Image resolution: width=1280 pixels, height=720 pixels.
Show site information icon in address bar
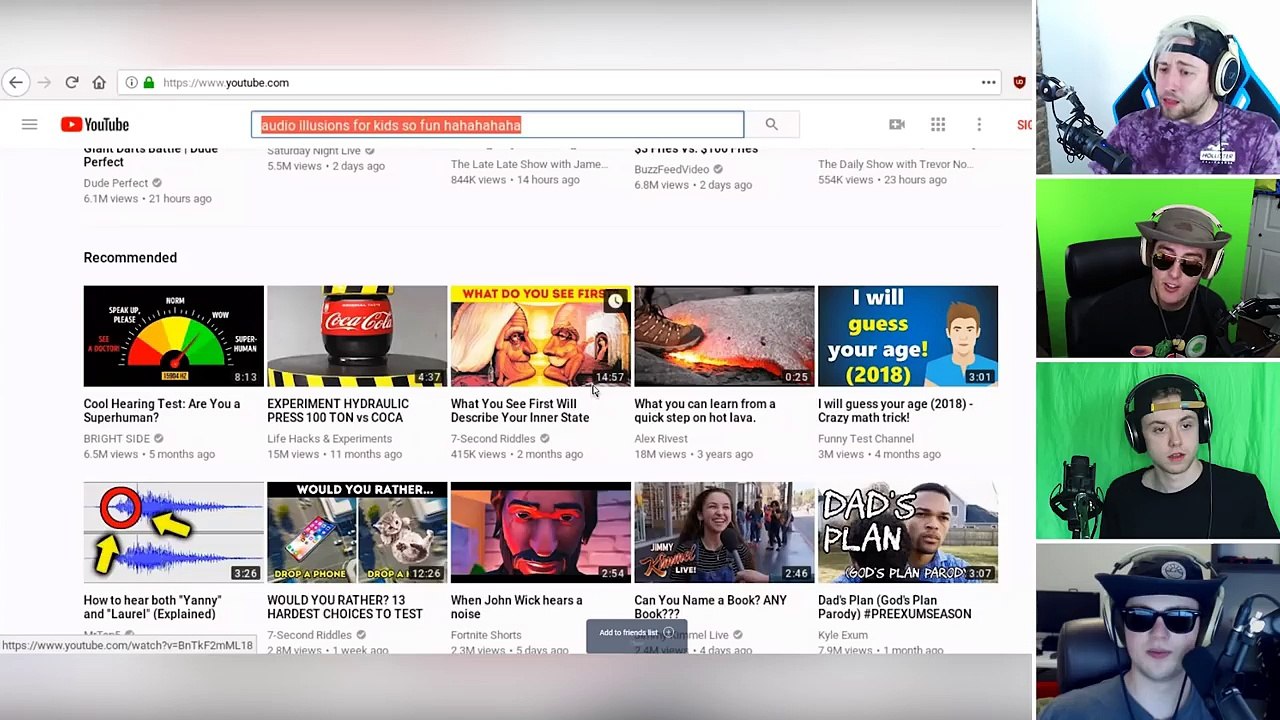coord(131,83)
